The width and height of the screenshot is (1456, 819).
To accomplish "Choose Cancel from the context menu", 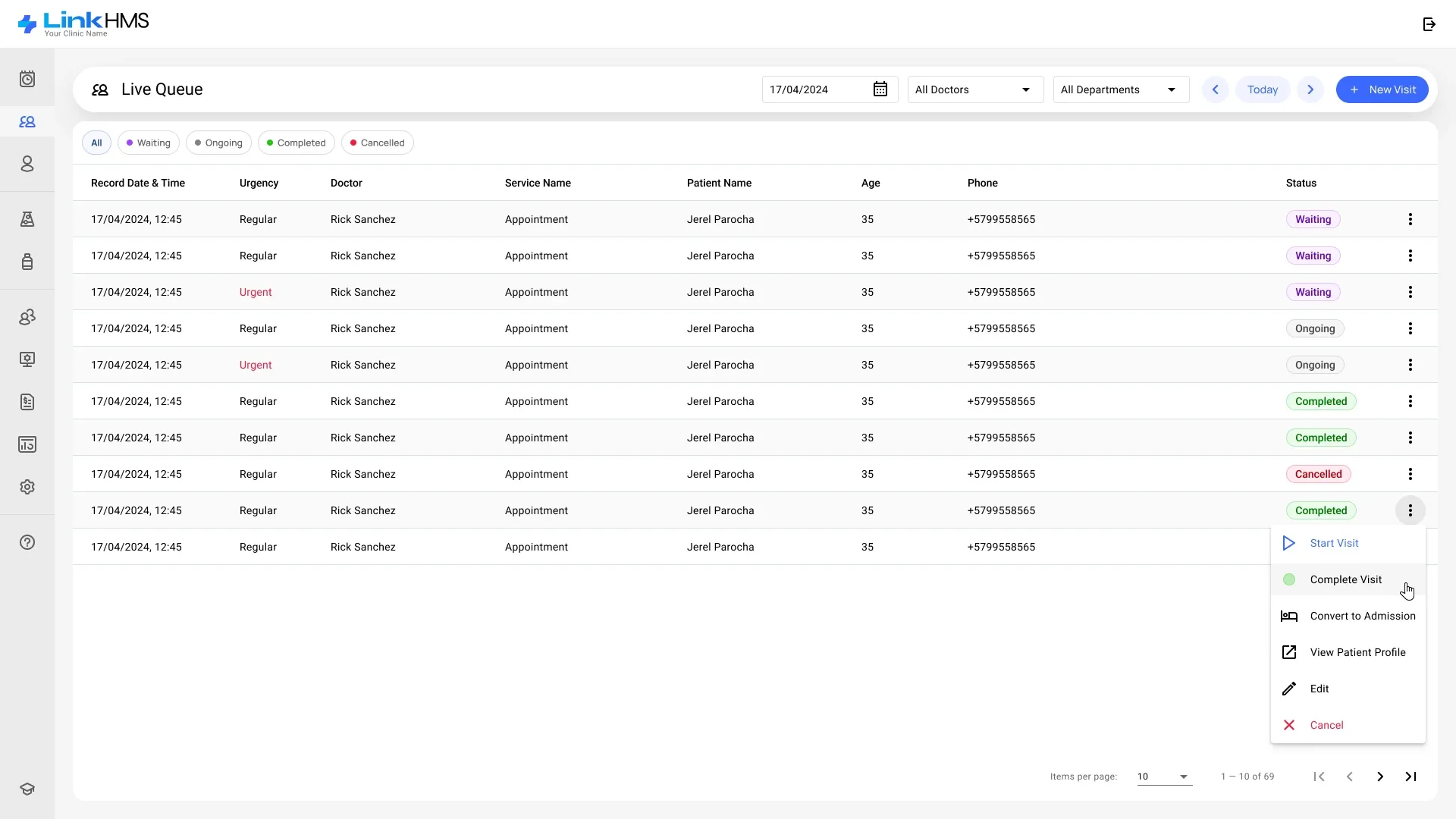I will coord(1348,725).
